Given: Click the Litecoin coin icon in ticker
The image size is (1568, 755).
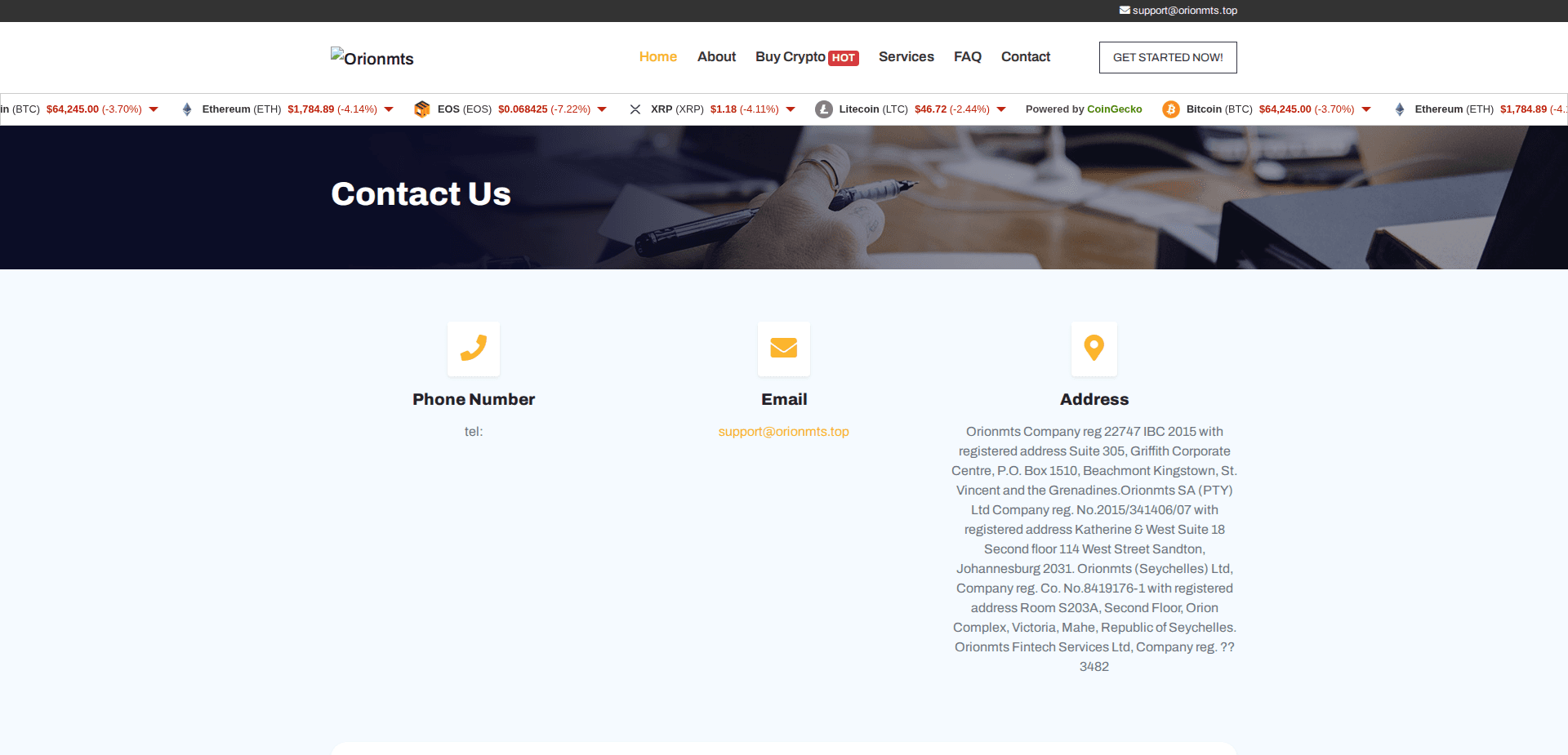Looking at the screenshot, I should tap(824, 109).
